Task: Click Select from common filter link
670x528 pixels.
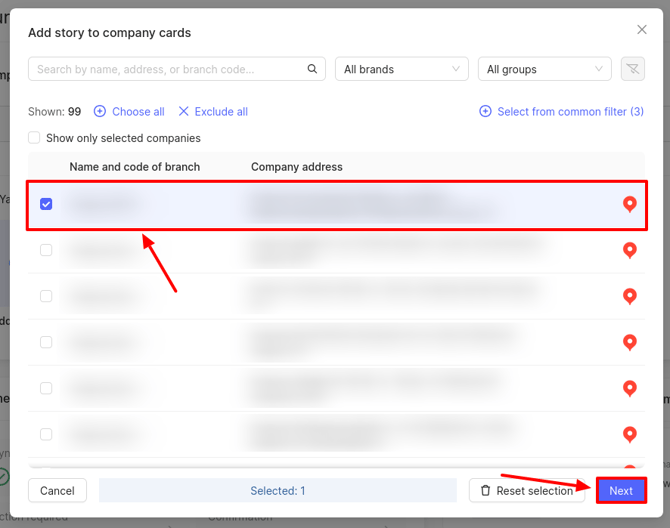Action: point(562,112)
